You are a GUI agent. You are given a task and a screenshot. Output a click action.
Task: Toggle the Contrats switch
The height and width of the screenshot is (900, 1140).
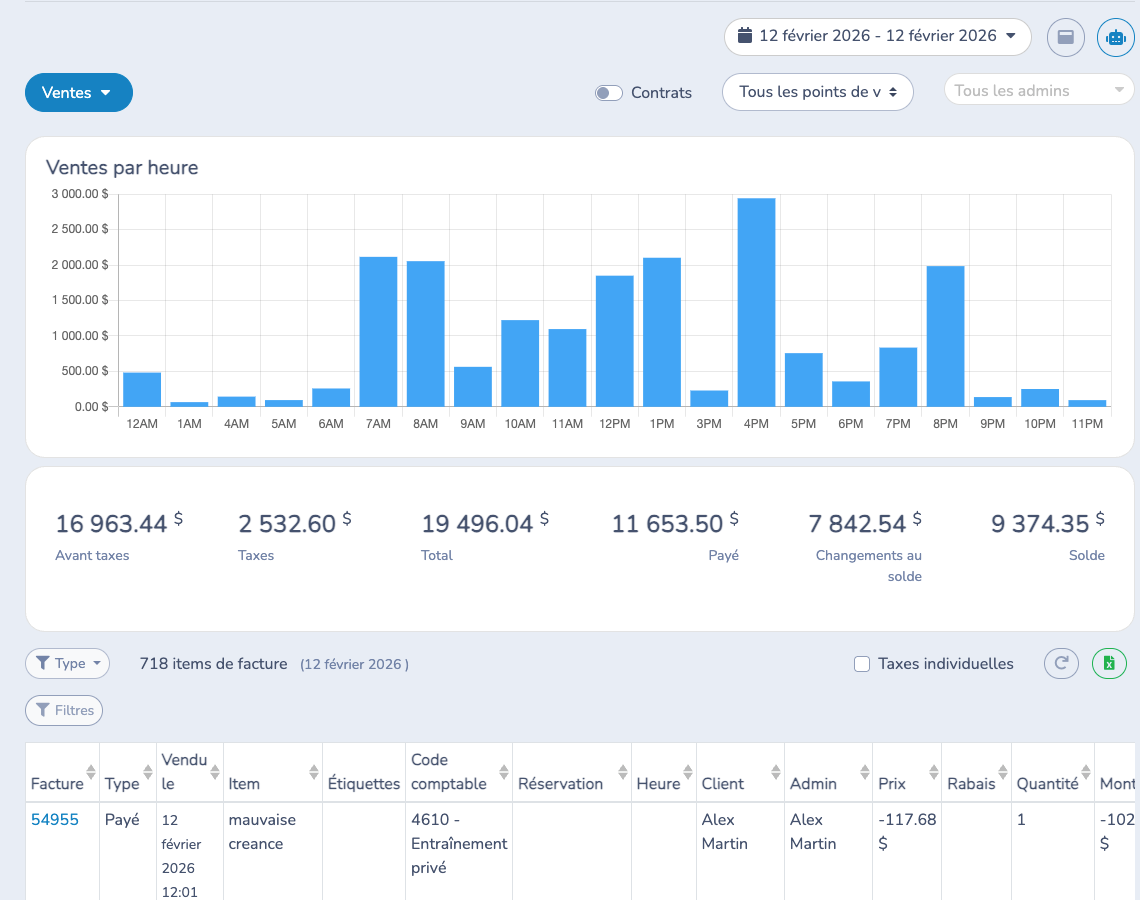coord(609,93)
